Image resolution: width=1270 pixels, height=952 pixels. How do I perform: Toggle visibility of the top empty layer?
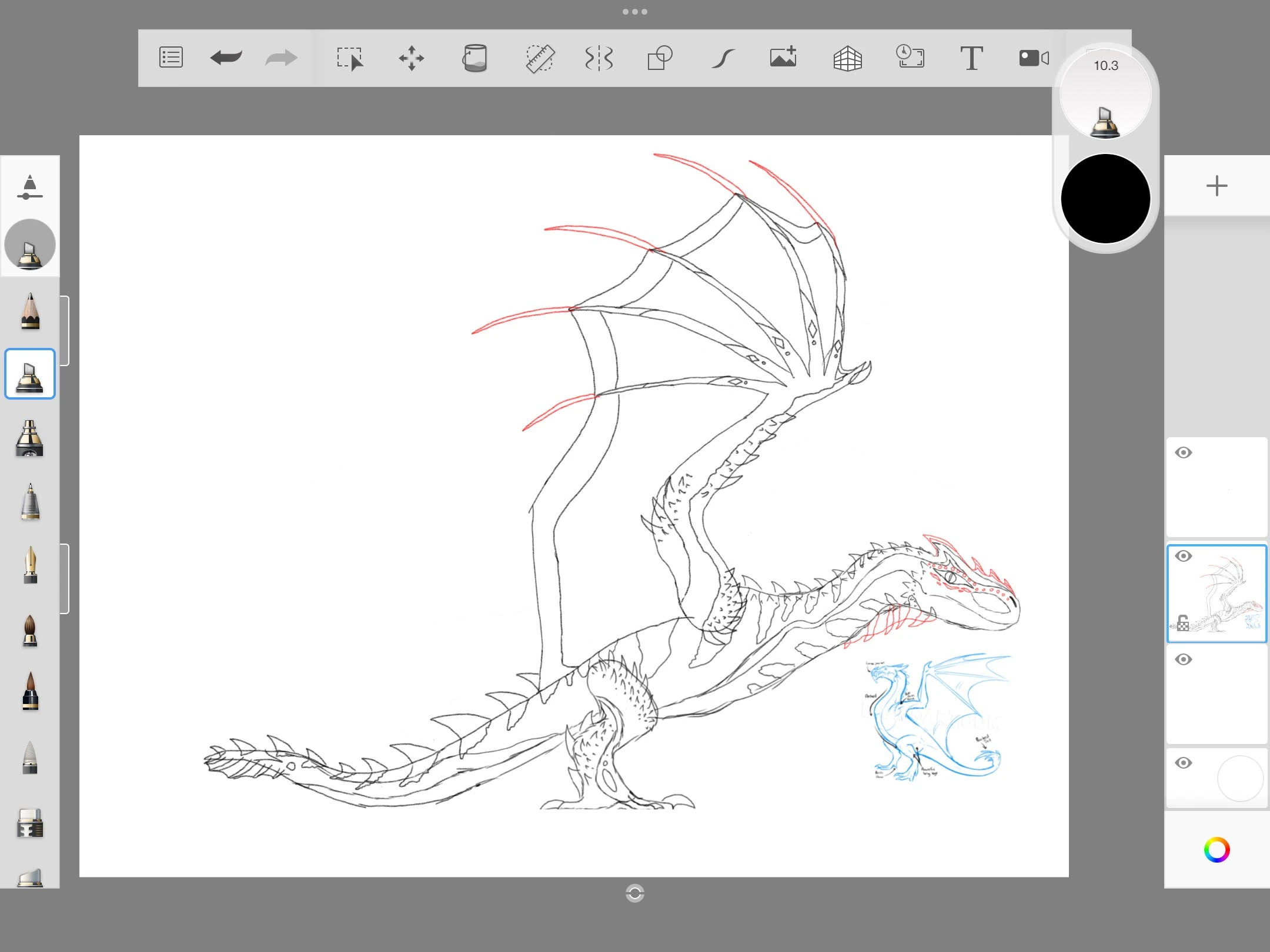(1184, 452)
